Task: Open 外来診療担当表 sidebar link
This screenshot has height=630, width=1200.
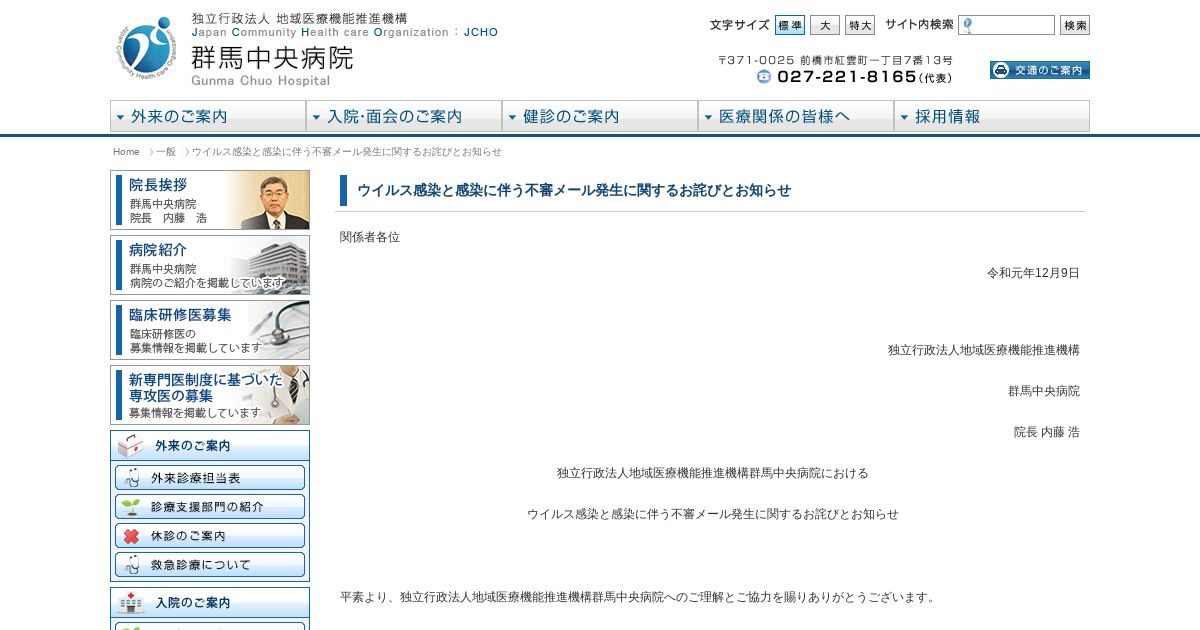Action: (210, 478)
